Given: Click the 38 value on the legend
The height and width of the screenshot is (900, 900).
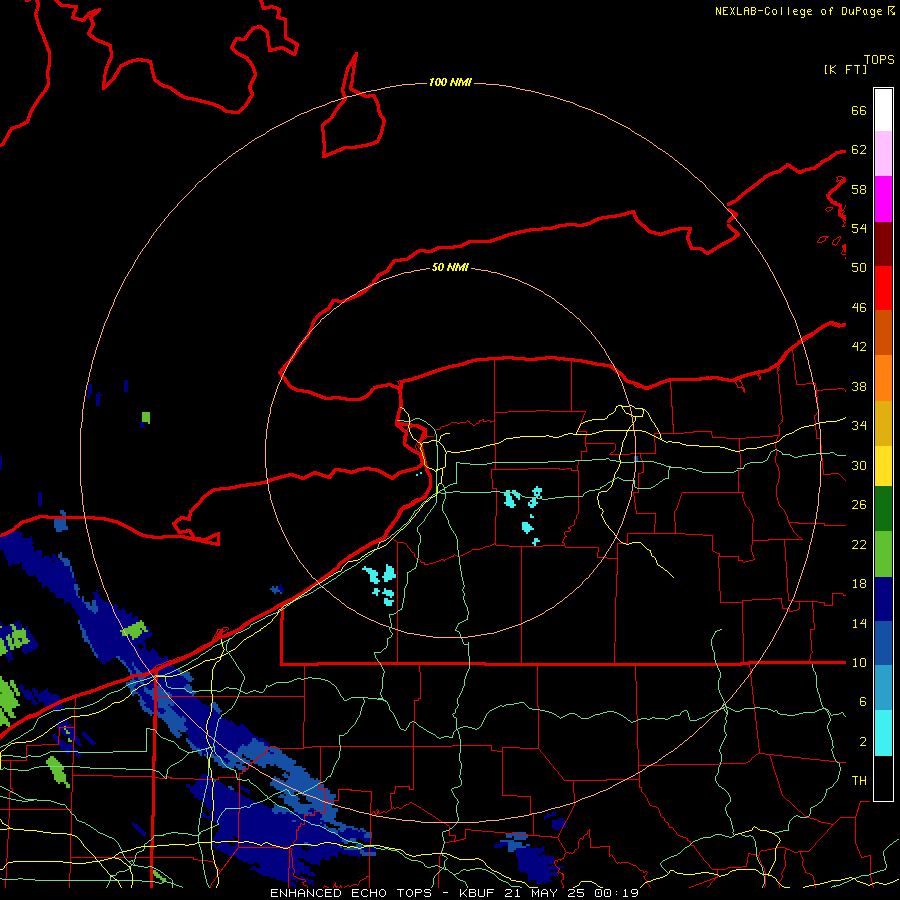Looking at the screenshot, I should point(859,387).
